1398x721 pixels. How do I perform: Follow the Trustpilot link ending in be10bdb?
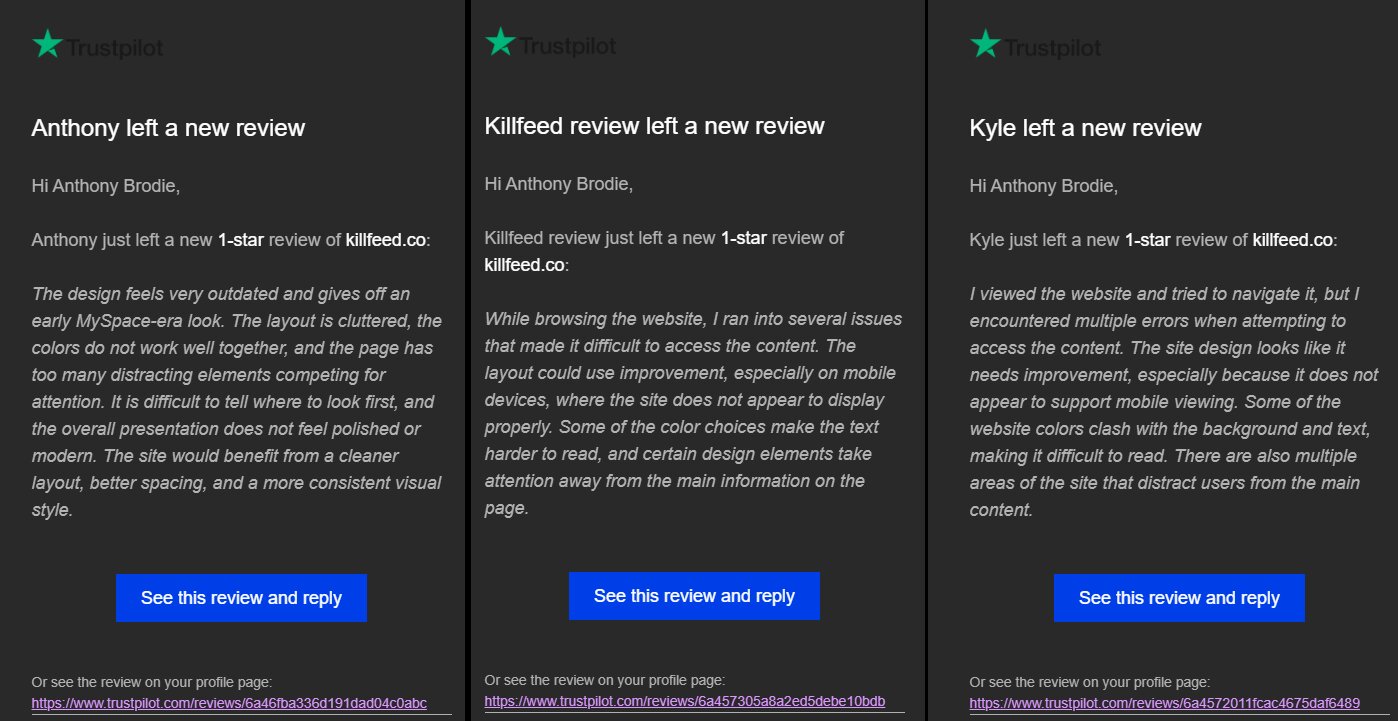(685, 701)
